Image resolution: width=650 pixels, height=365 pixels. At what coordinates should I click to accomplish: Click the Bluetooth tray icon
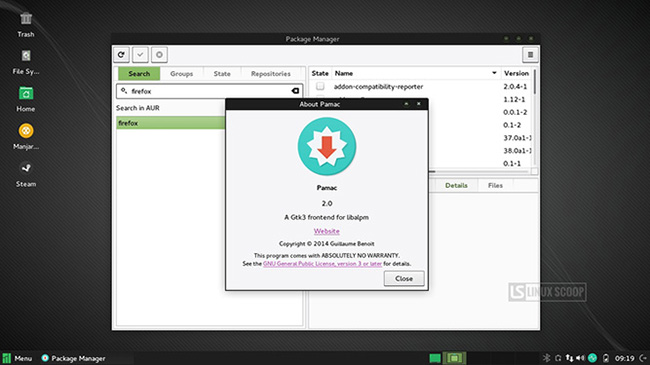pyautogui.click(x=546, y=358)
